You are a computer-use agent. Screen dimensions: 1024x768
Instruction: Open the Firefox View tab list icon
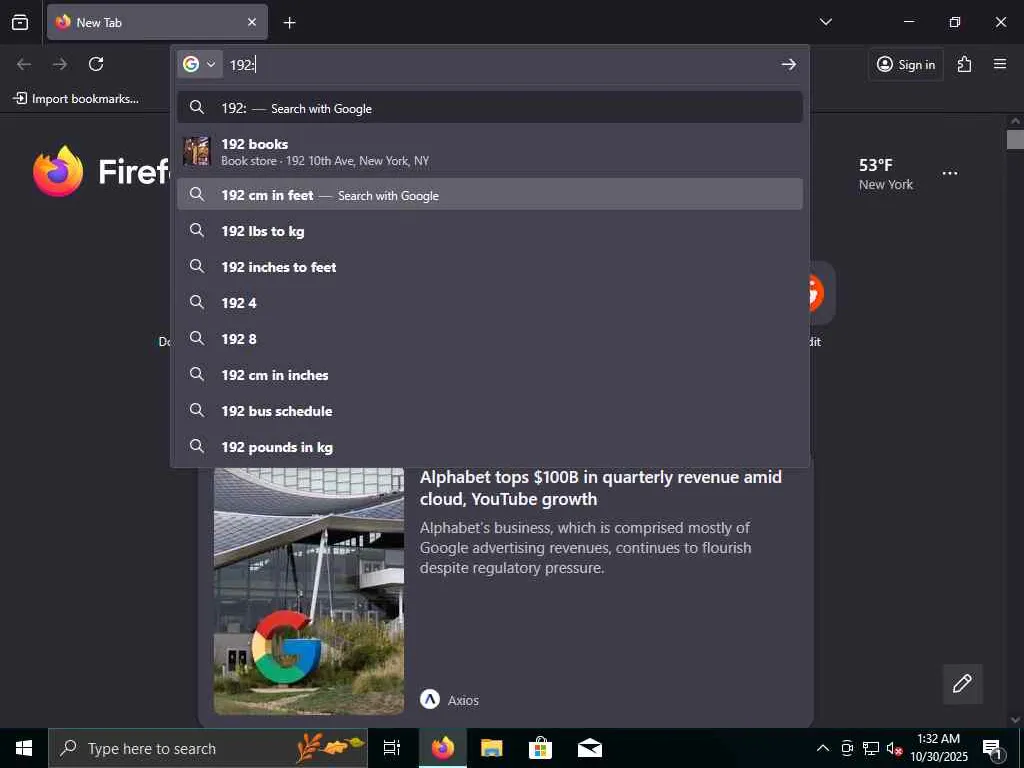click(x=20, y=22)
